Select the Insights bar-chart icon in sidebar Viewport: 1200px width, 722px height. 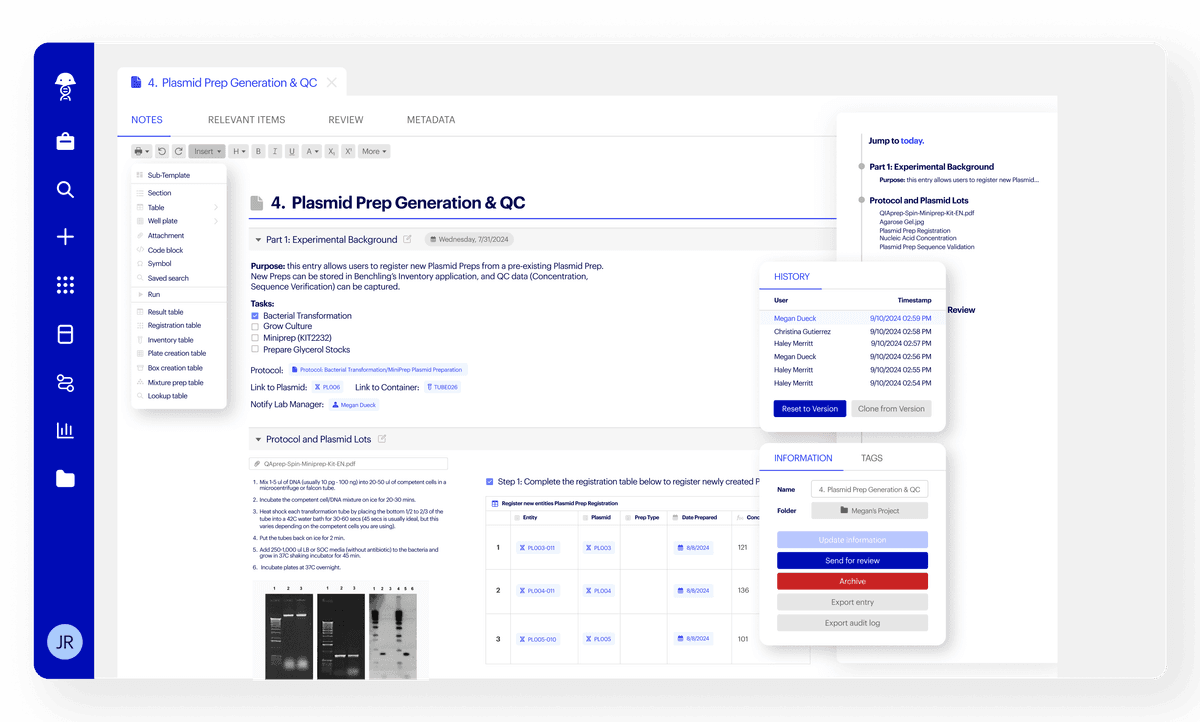pos(64,429)
